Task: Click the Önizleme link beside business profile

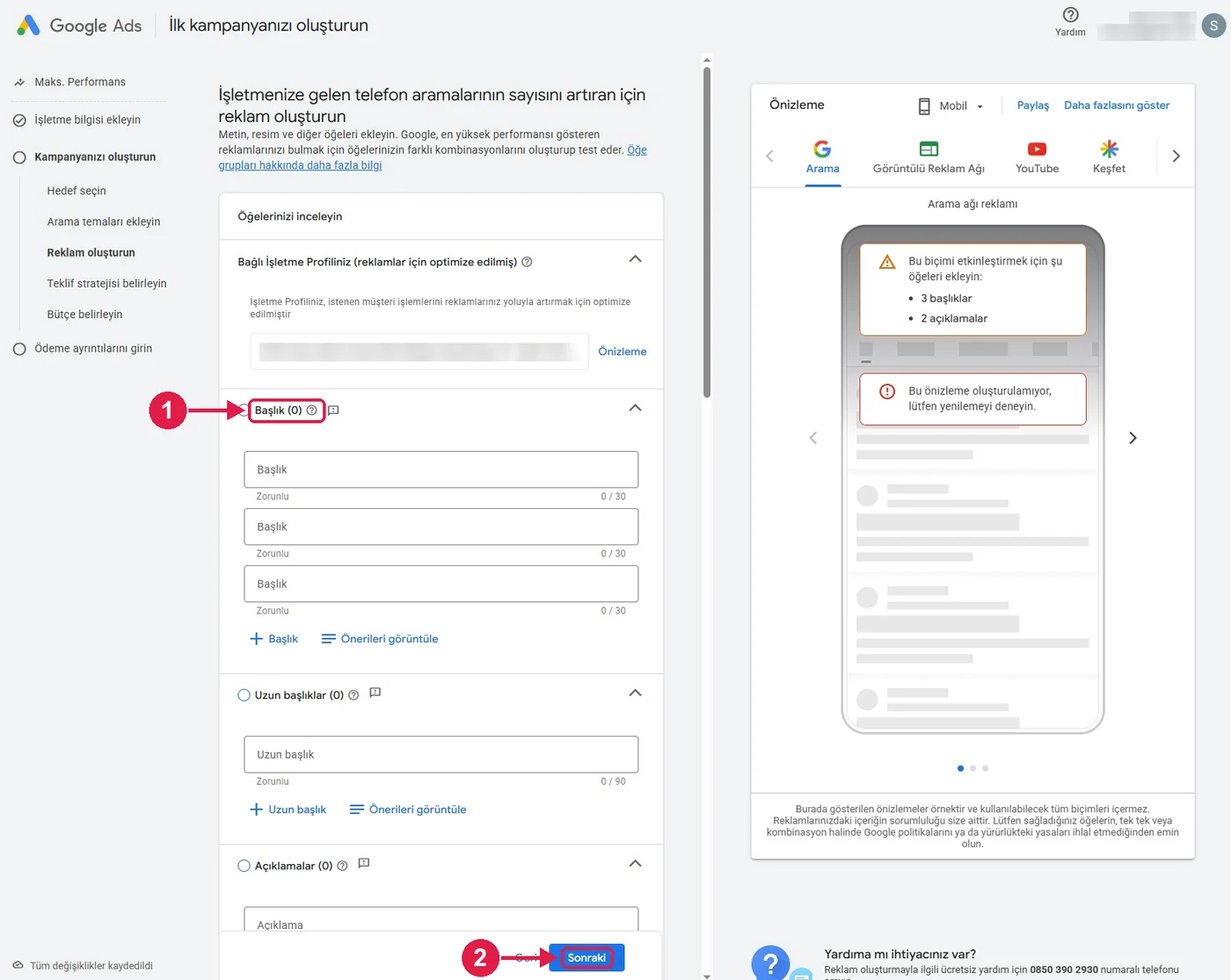Action: coord(623,352)
